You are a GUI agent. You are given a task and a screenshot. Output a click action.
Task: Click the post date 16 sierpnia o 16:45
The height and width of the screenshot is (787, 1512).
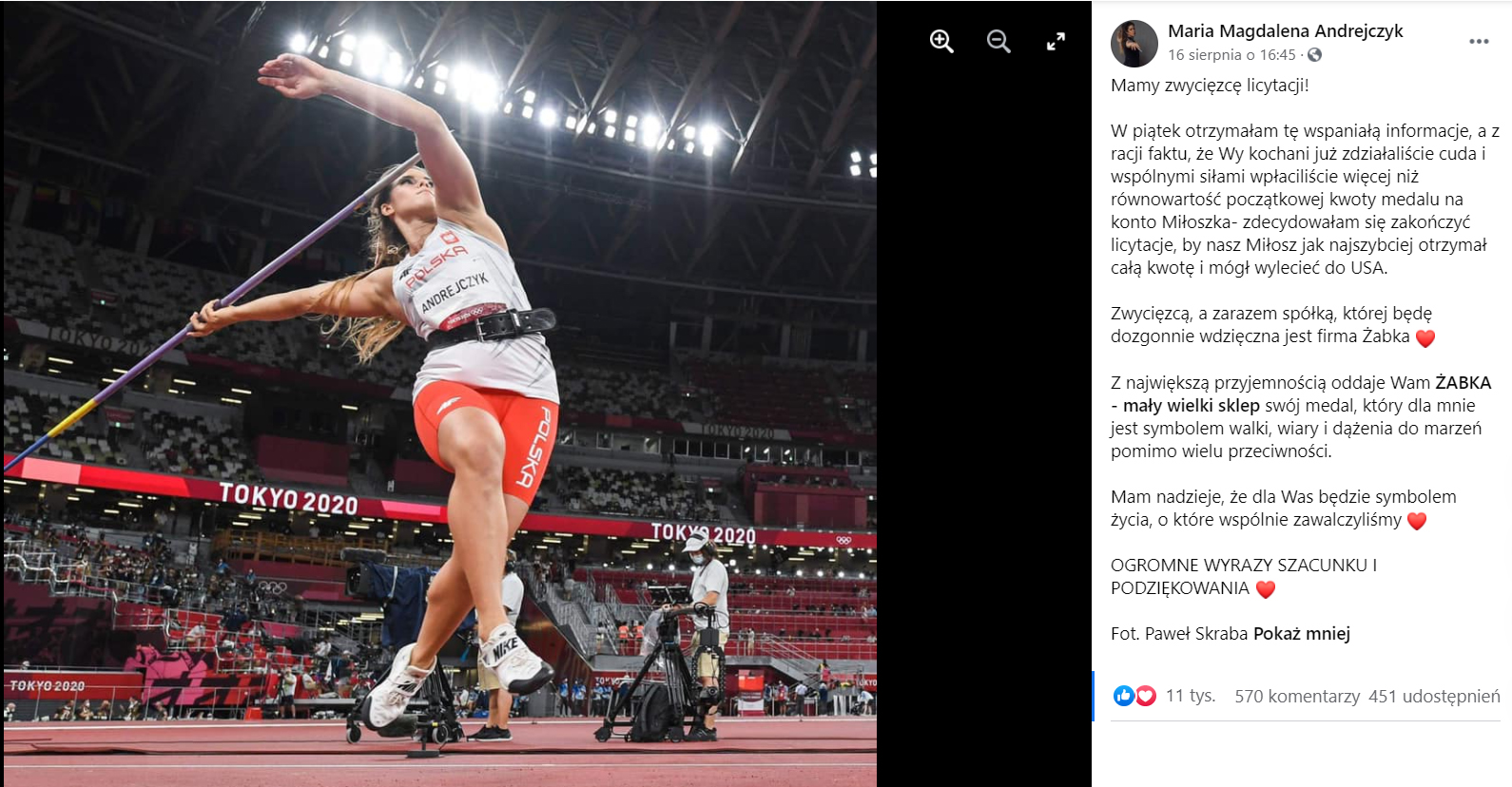click(x=1231, y=55)
